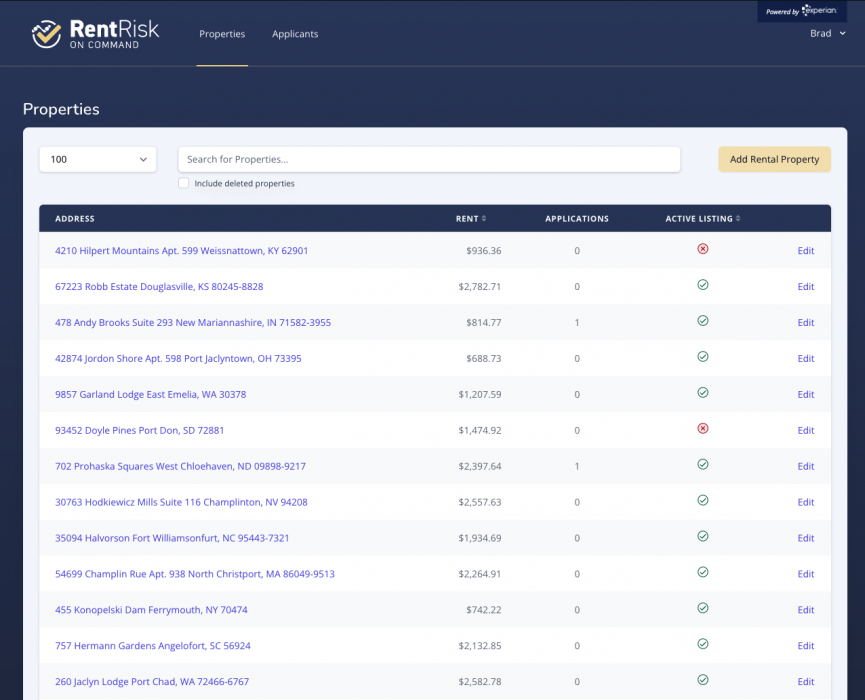Viewport: 865px width, 700px height.
Task: Click red inactive icon for 4210 Hilpert Mountains
Action: [x=702, y=249]
